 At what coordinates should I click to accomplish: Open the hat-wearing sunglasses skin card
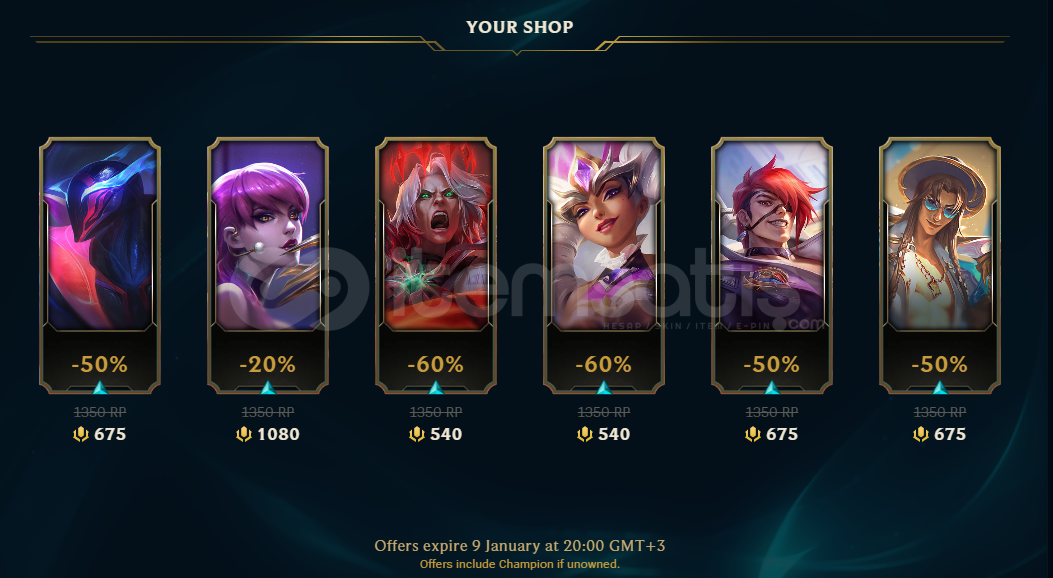pos(940,265)
